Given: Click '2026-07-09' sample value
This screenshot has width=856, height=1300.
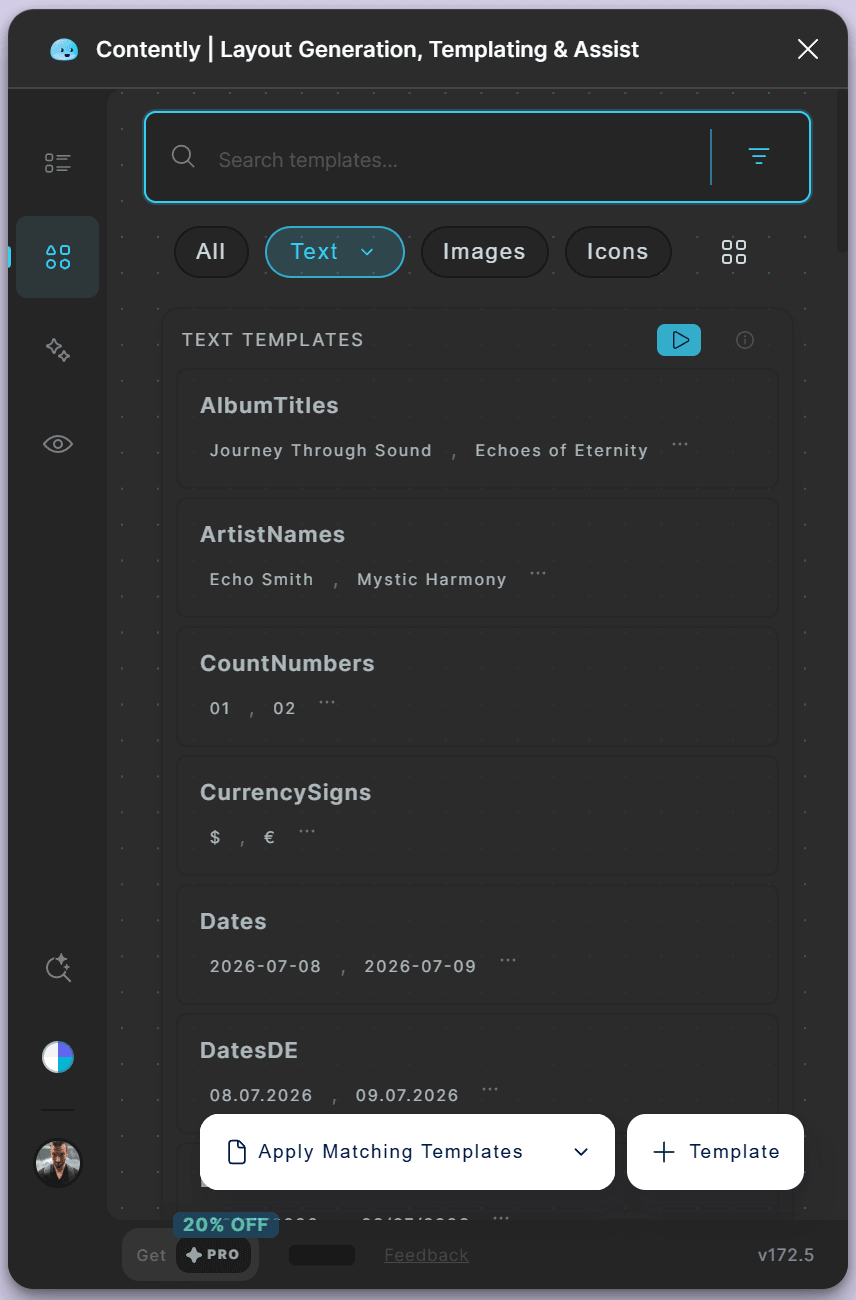Looking at the screenshot, I should (x=420, y=967).
